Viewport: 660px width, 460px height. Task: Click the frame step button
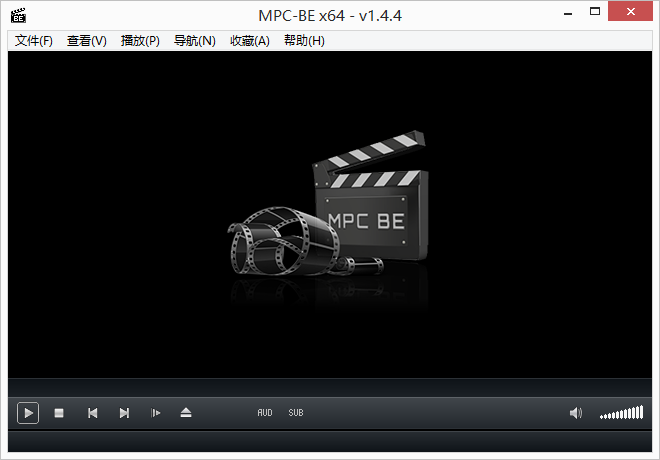pos(155,413)
